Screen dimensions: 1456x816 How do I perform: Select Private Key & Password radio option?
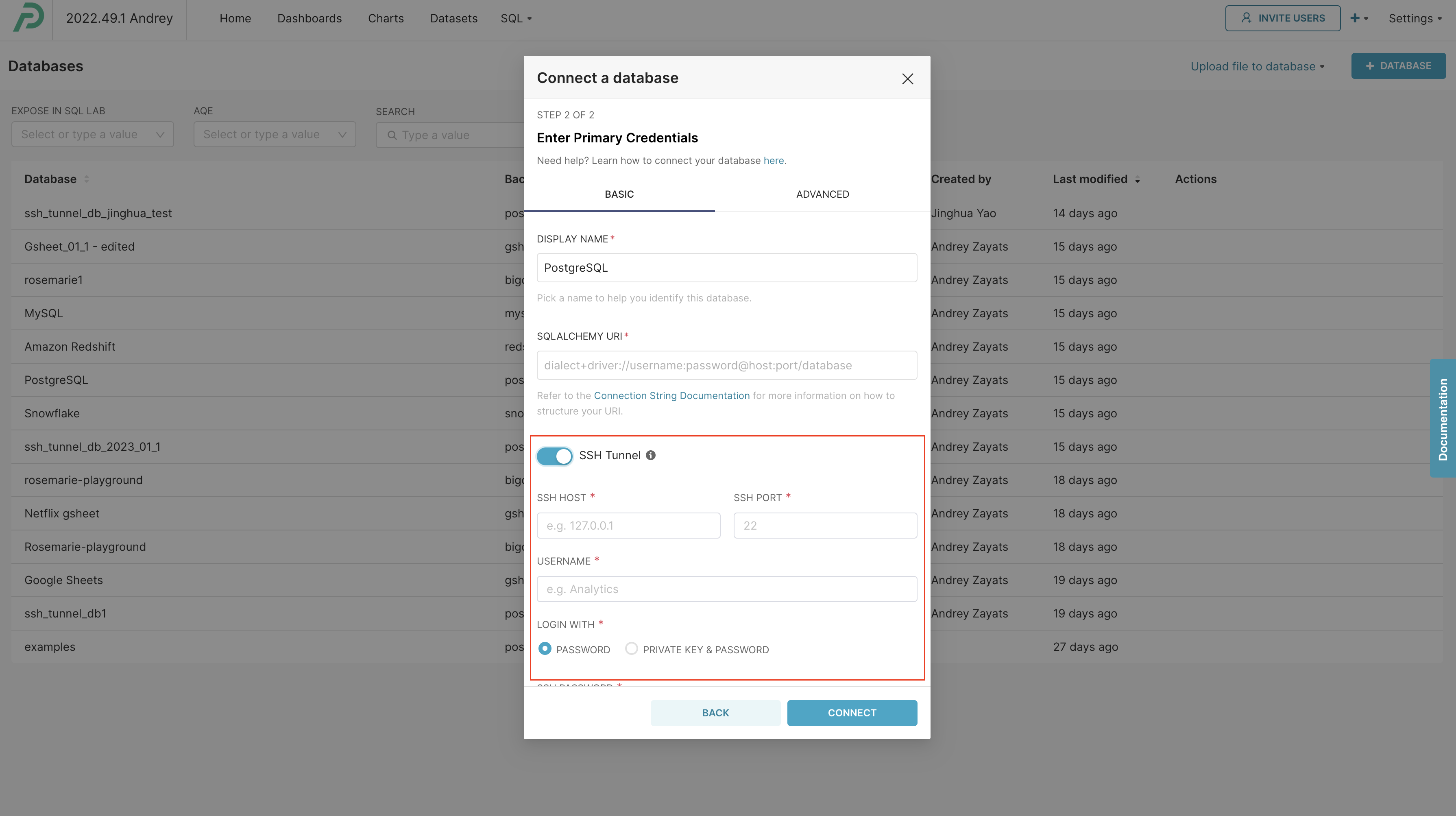tap(631, 649)
